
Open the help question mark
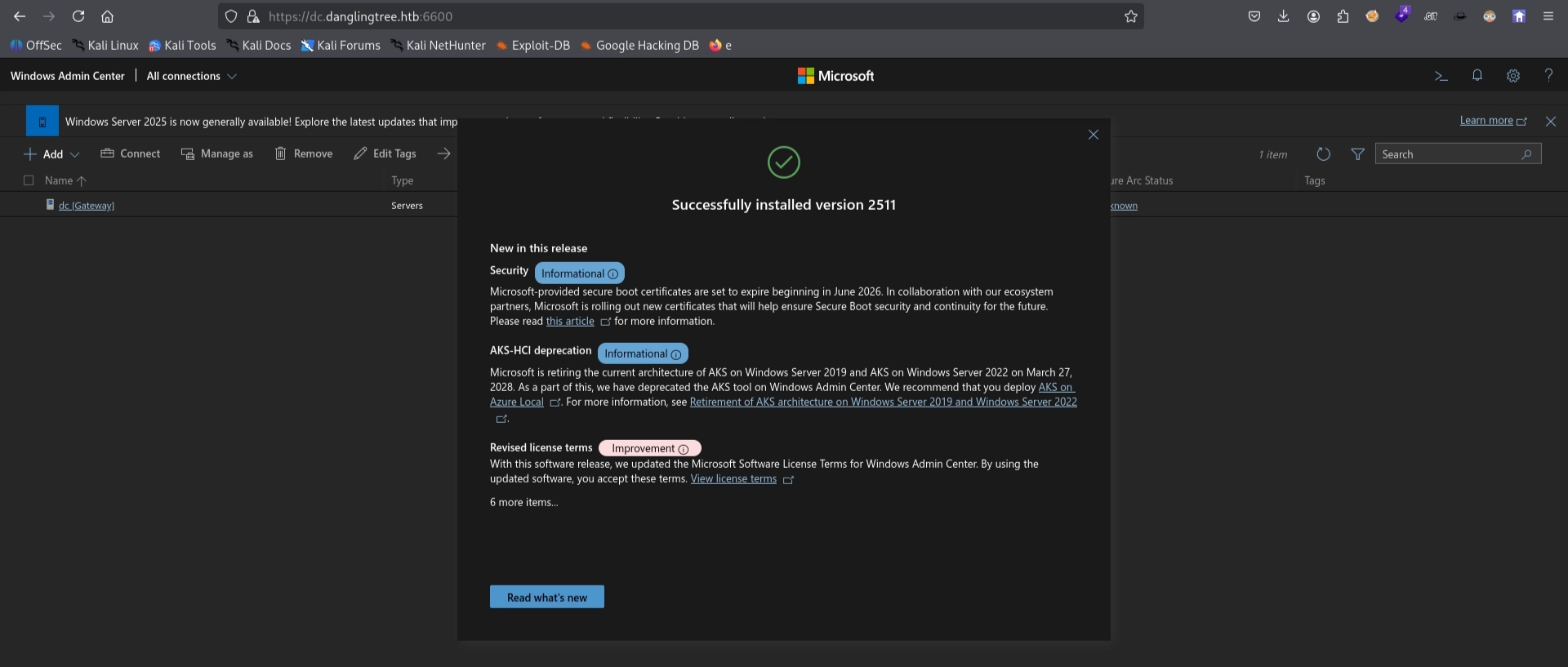point(1548,75)
